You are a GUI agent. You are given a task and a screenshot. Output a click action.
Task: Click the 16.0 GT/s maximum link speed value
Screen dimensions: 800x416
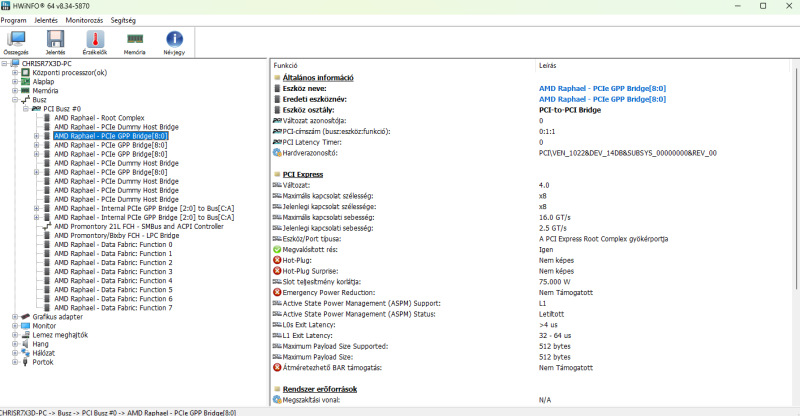(555, 217)
